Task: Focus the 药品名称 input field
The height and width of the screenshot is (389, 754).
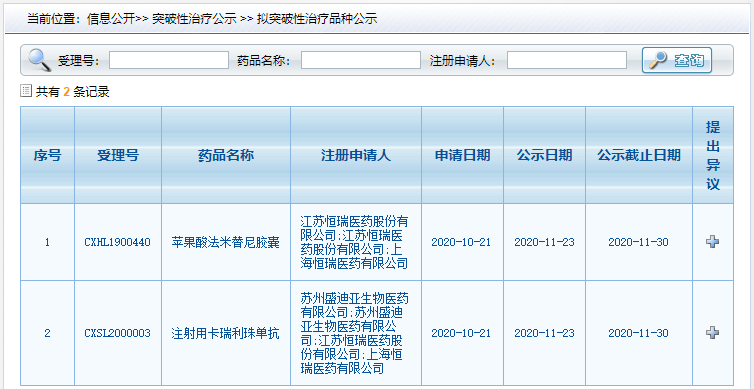Action: pos(361,60)
